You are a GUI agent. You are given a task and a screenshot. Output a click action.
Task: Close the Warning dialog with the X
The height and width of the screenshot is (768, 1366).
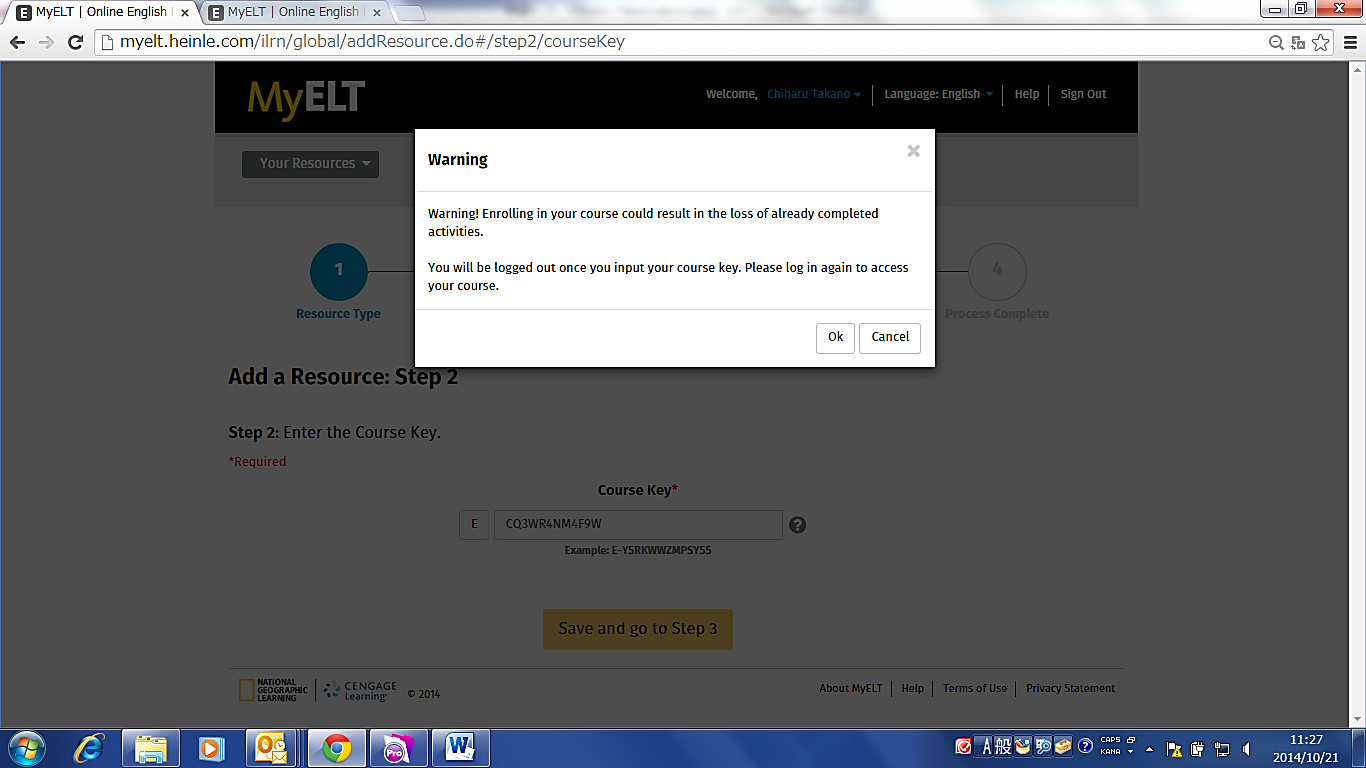pos(913,151)
